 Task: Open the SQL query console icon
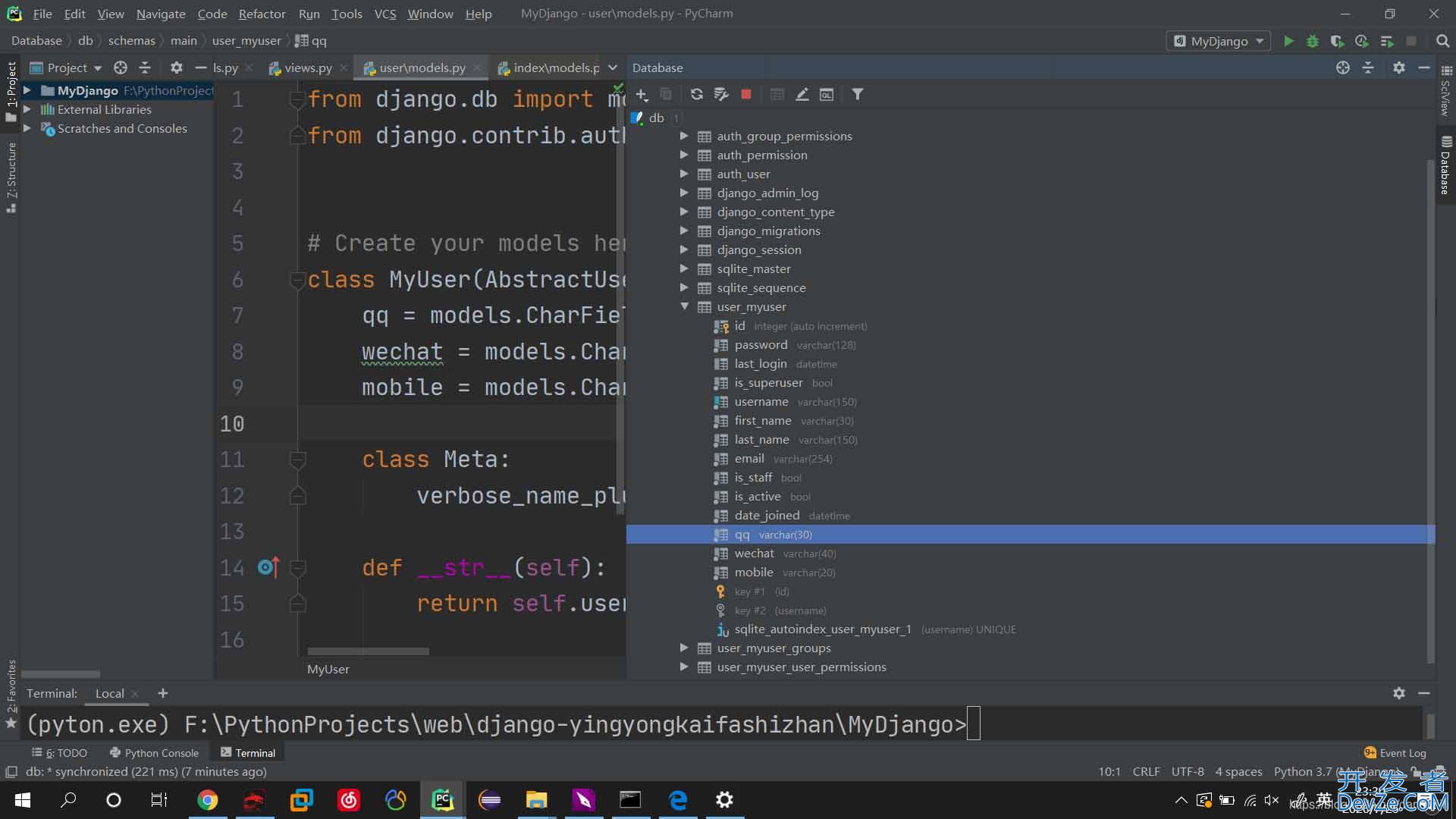(x=827, y=94)
